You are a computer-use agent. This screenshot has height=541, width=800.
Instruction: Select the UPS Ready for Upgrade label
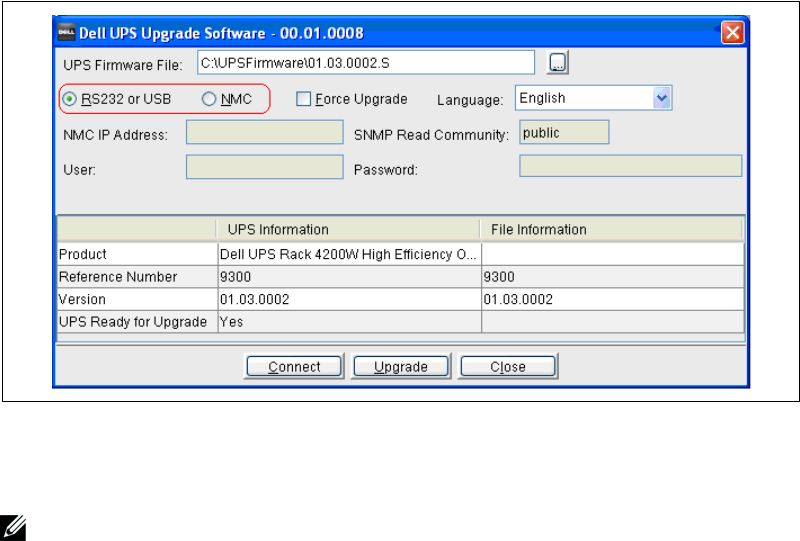pyautogui.click(x=133, y=322)
